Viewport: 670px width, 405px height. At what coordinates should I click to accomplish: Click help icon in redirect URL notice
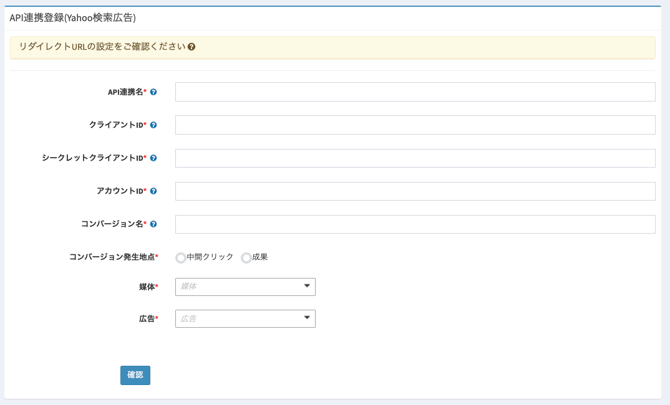[x=192, y=47]
